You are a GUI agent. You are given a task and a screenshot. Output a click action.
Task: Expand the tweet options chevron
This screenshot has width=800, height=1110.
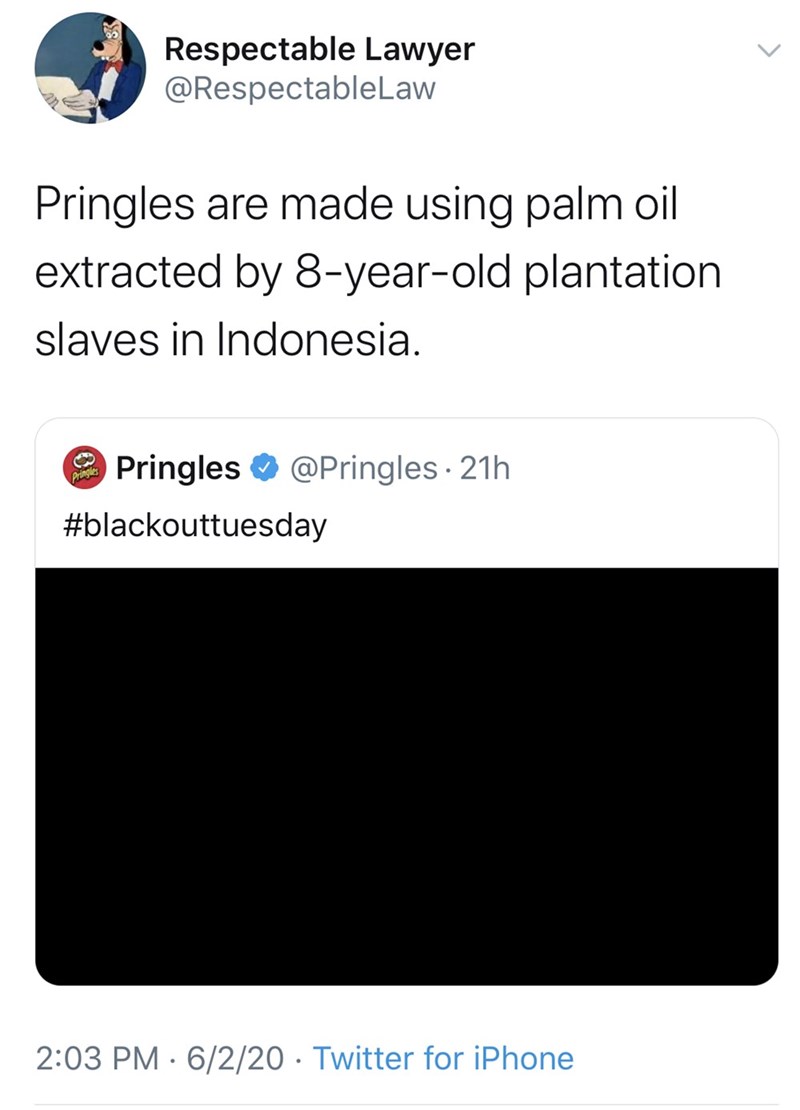765,51
